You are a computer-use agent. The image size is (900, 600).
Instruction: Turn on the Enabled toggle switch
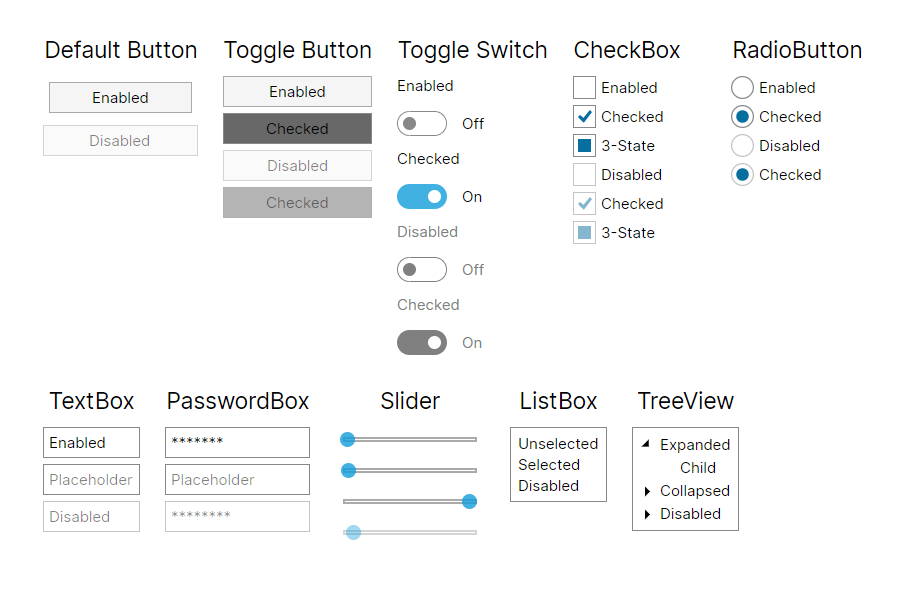coord(421,123)
